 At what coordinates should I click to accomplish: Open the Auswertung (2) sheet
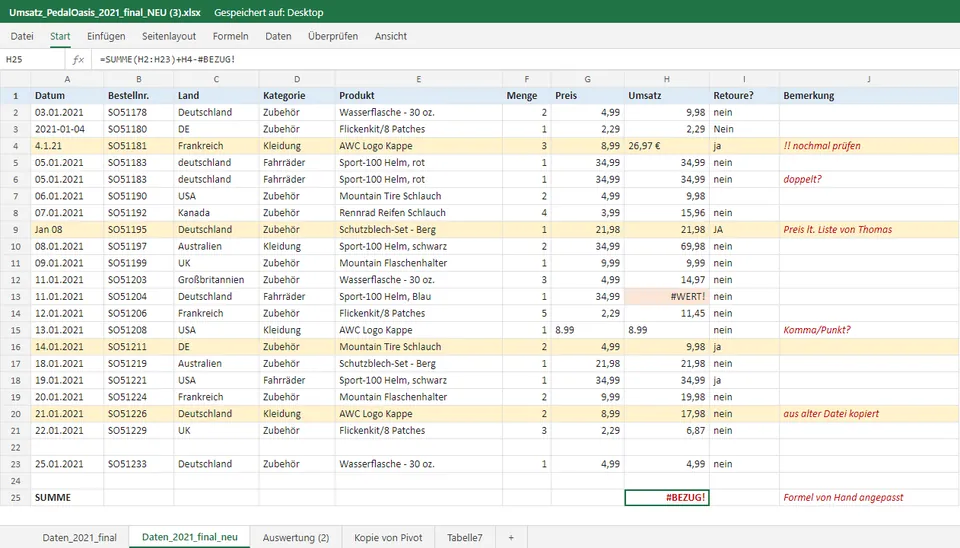click(x=296, y=538)
